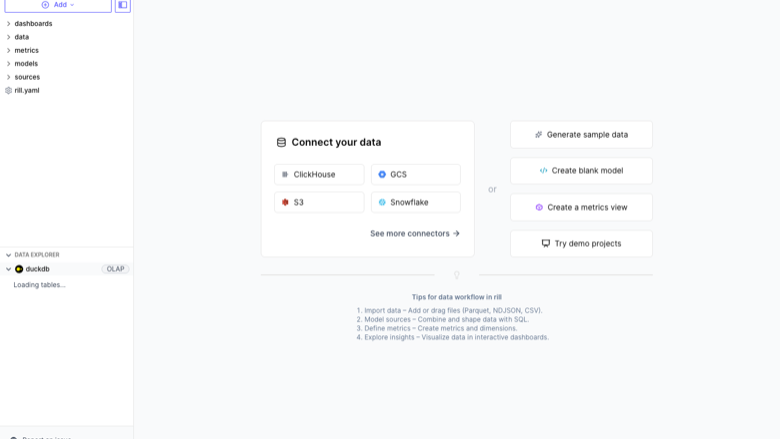Expand the metrics folder chevron
This screenshot has height=439, width=780.
pyautogui.click(x=8, y=51)
